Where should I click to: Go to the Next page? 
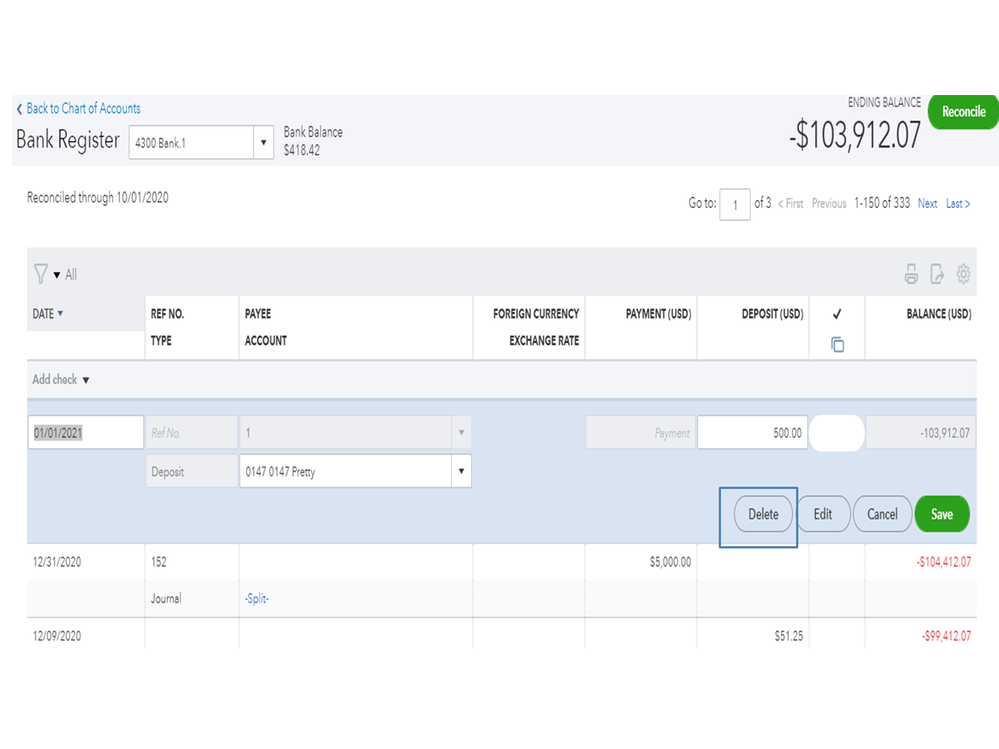click(x=928, y=203)
